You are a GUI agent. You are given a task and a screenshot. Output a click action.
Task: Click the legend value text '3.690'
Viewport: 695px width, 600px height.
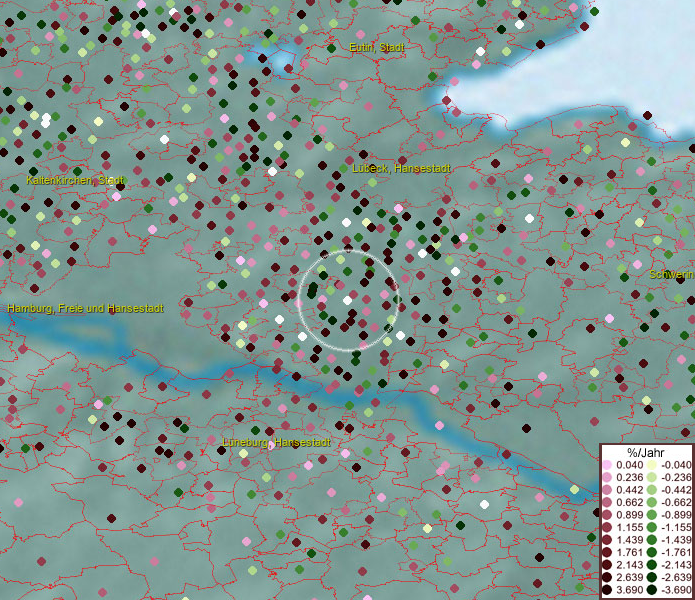pos(630,590)
